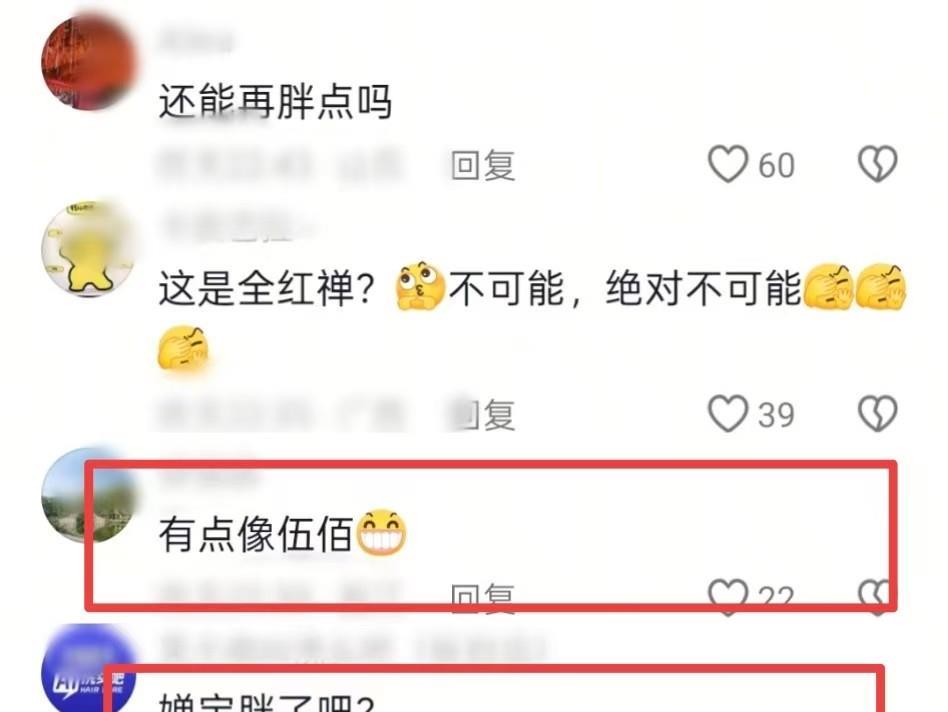Like the 这是全红禅 comment with 39 likes

pos(728,413)
